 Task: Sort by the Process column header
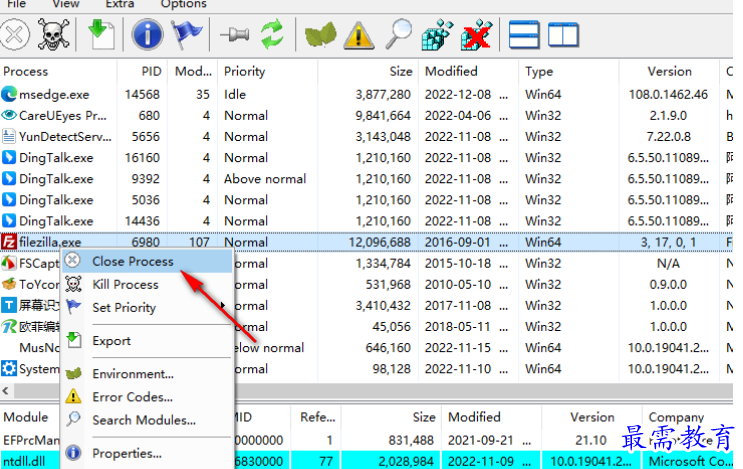point(58,72)
